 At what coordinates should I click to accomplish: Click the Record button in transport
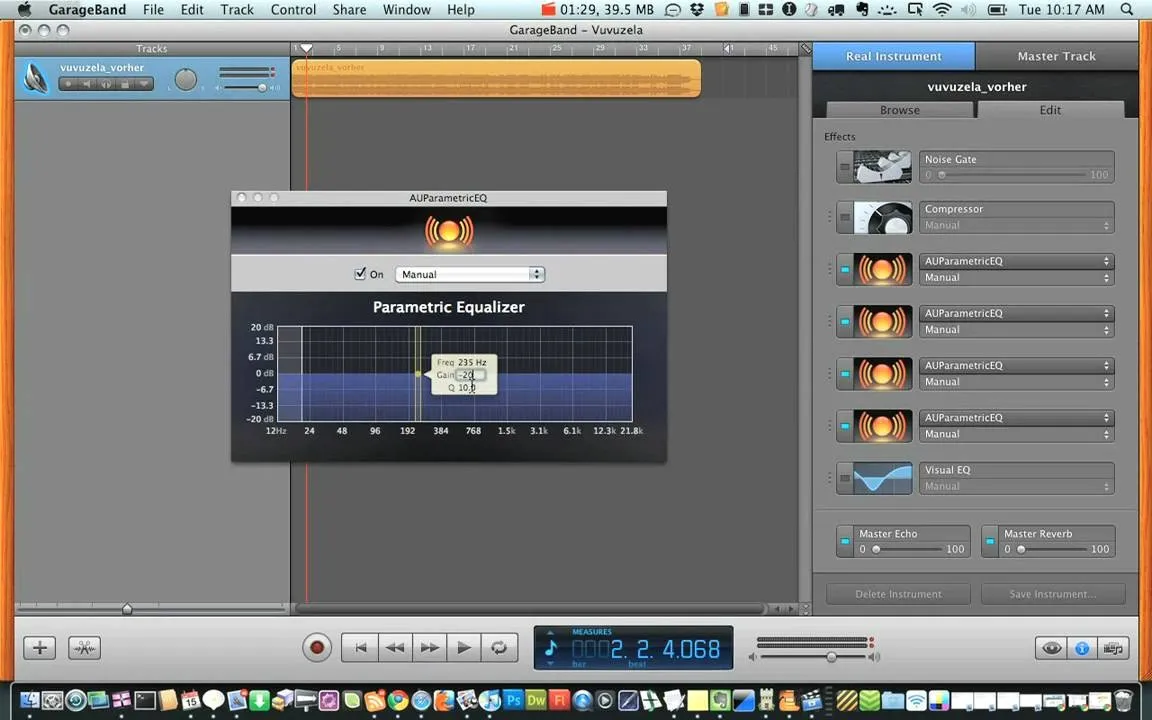click(317, 647)
